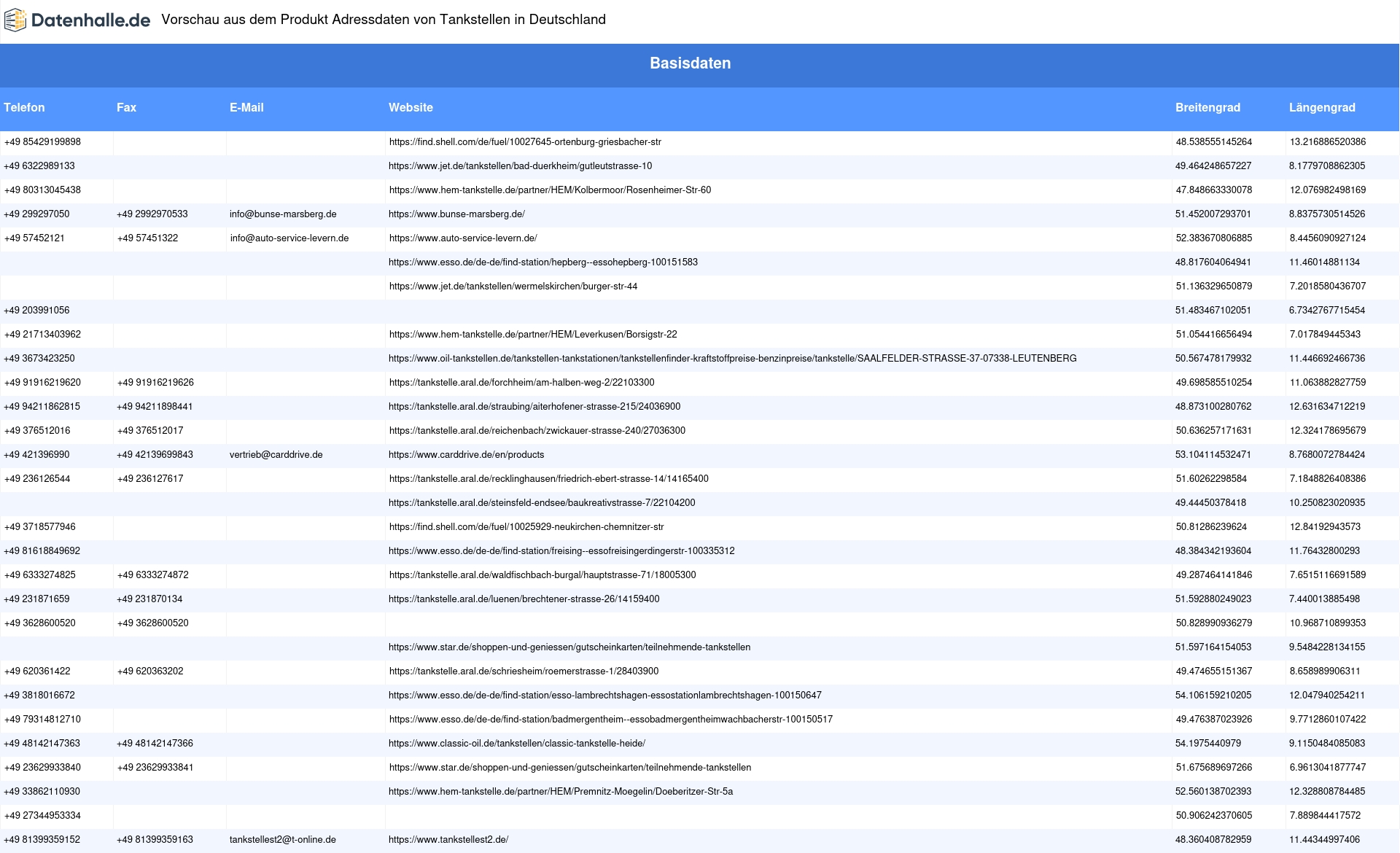The height and width of the screenshot is (853, 1400).
Task: Open the jet.de bad-duerkheim gutleutstrasse URL
Action: [x=520, y=166]
